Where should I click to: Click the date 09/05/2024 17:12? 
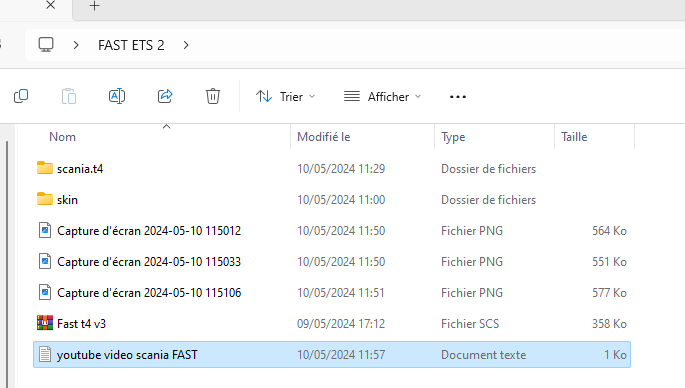[341, 324]
